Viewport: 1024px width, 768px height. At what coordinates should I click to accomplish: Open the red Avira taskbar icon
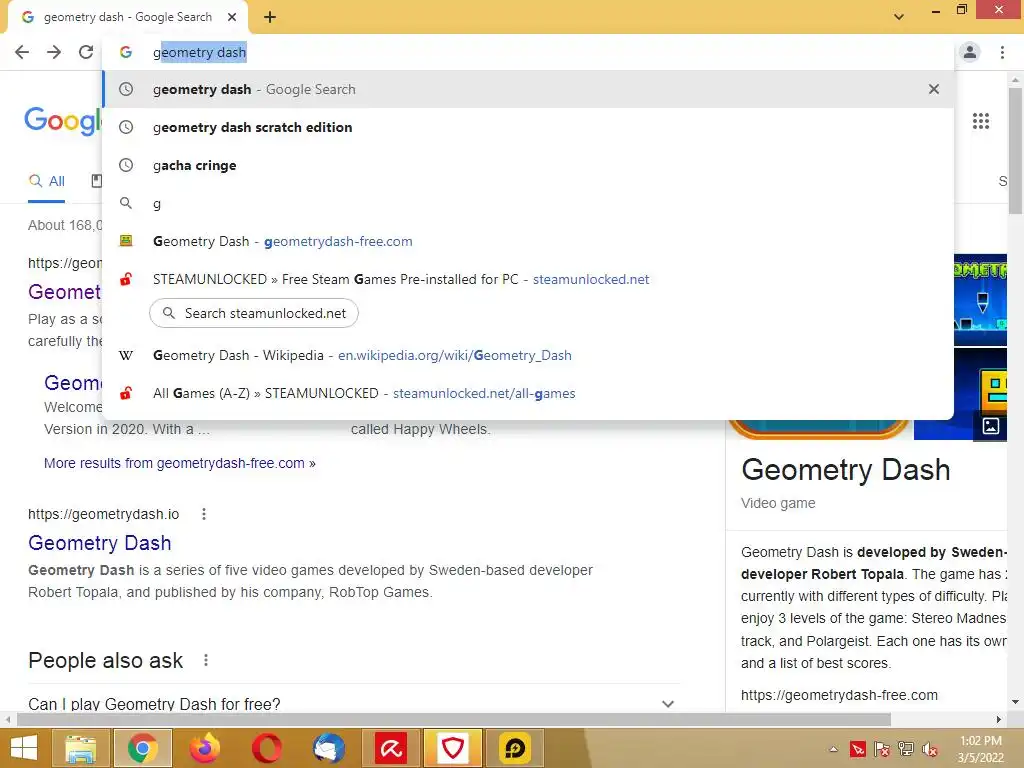(391, 748)
